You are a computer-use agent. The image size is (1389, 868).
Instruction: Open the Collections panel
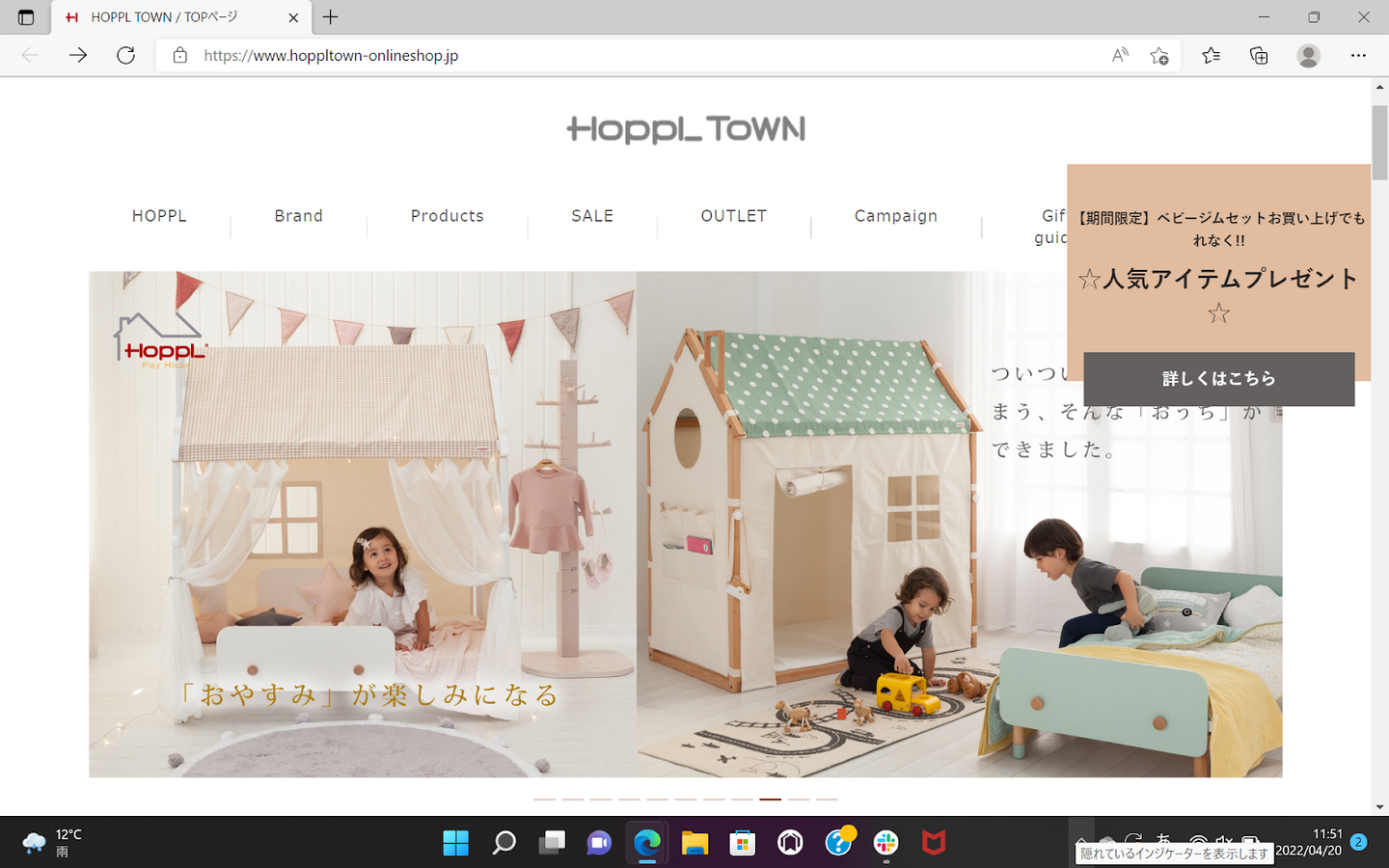pos(1259,55)
